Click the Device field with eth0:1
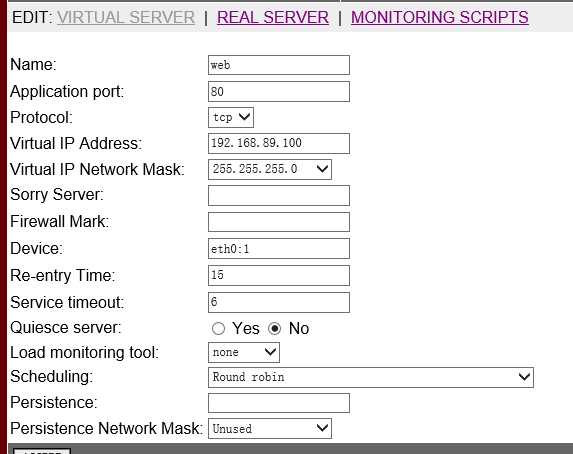Viewport: 573px width, 454px height. (x=279, y=249)
